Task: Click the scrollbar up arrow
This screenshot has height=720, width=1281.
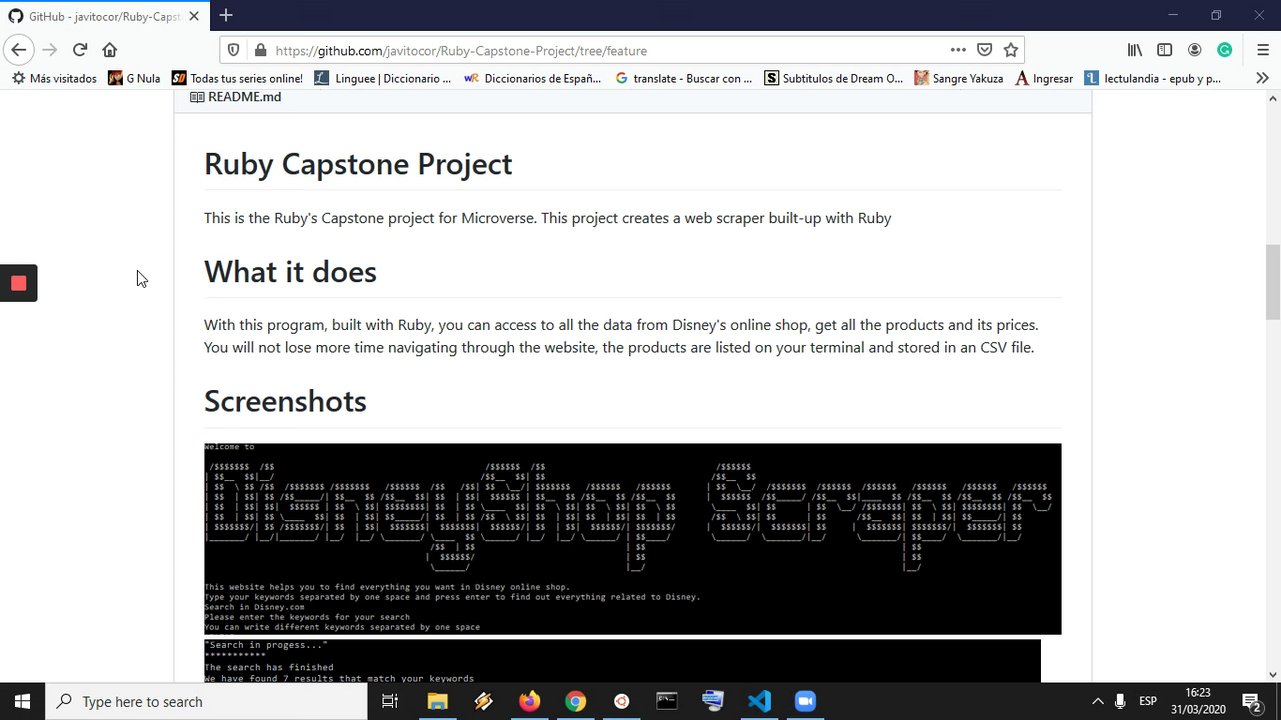Action: coord(1272,99)
